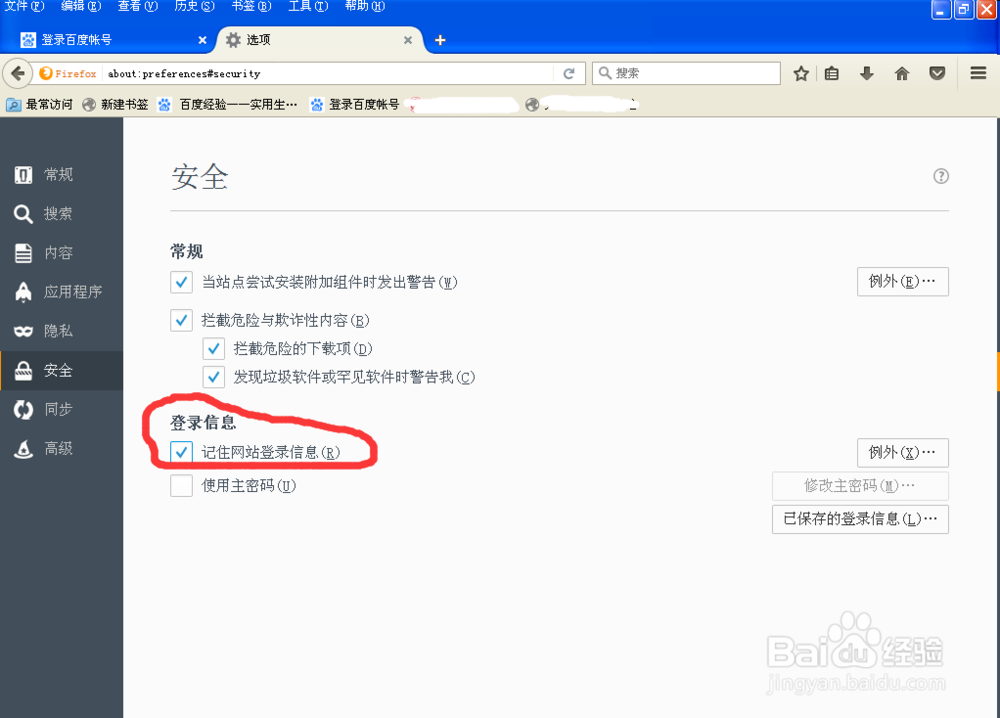Toggle 拦截危险的下载项 checkbox

coord(214,348)
